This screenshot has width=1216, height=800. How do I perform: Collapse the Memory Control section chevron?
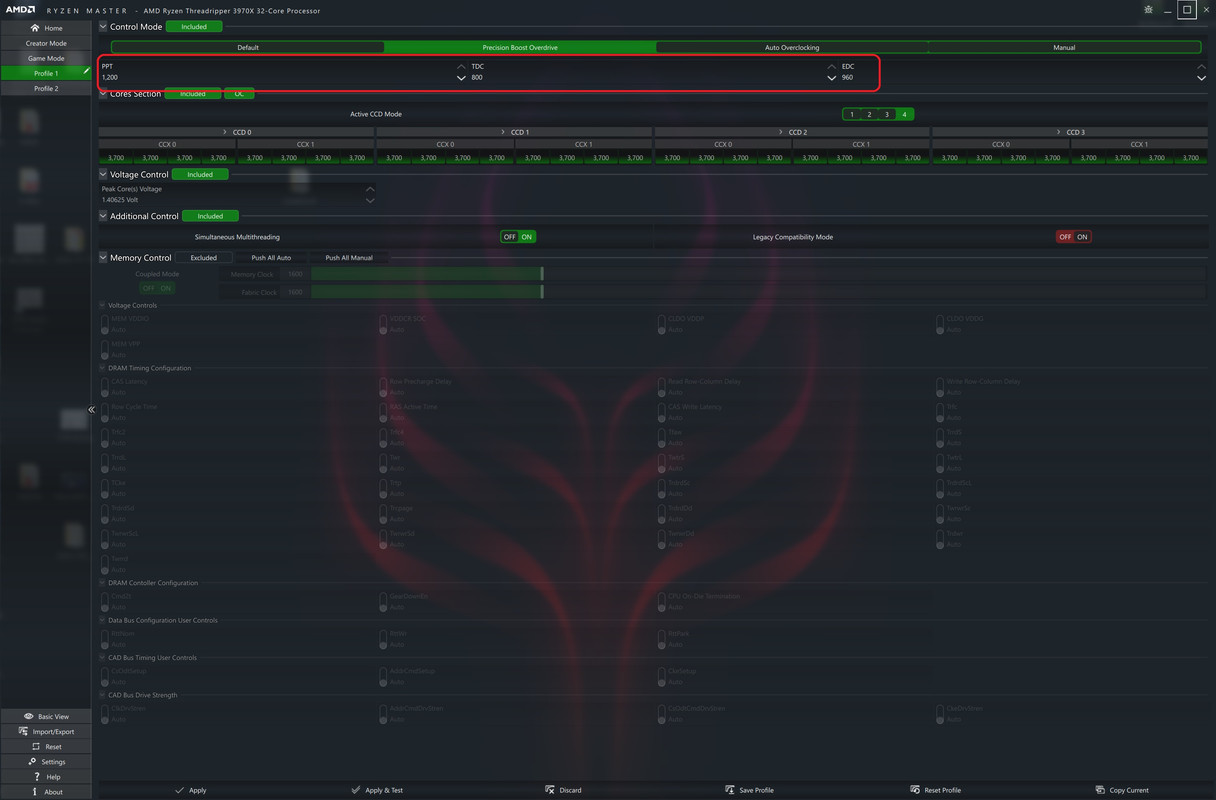tap(103, 258)
